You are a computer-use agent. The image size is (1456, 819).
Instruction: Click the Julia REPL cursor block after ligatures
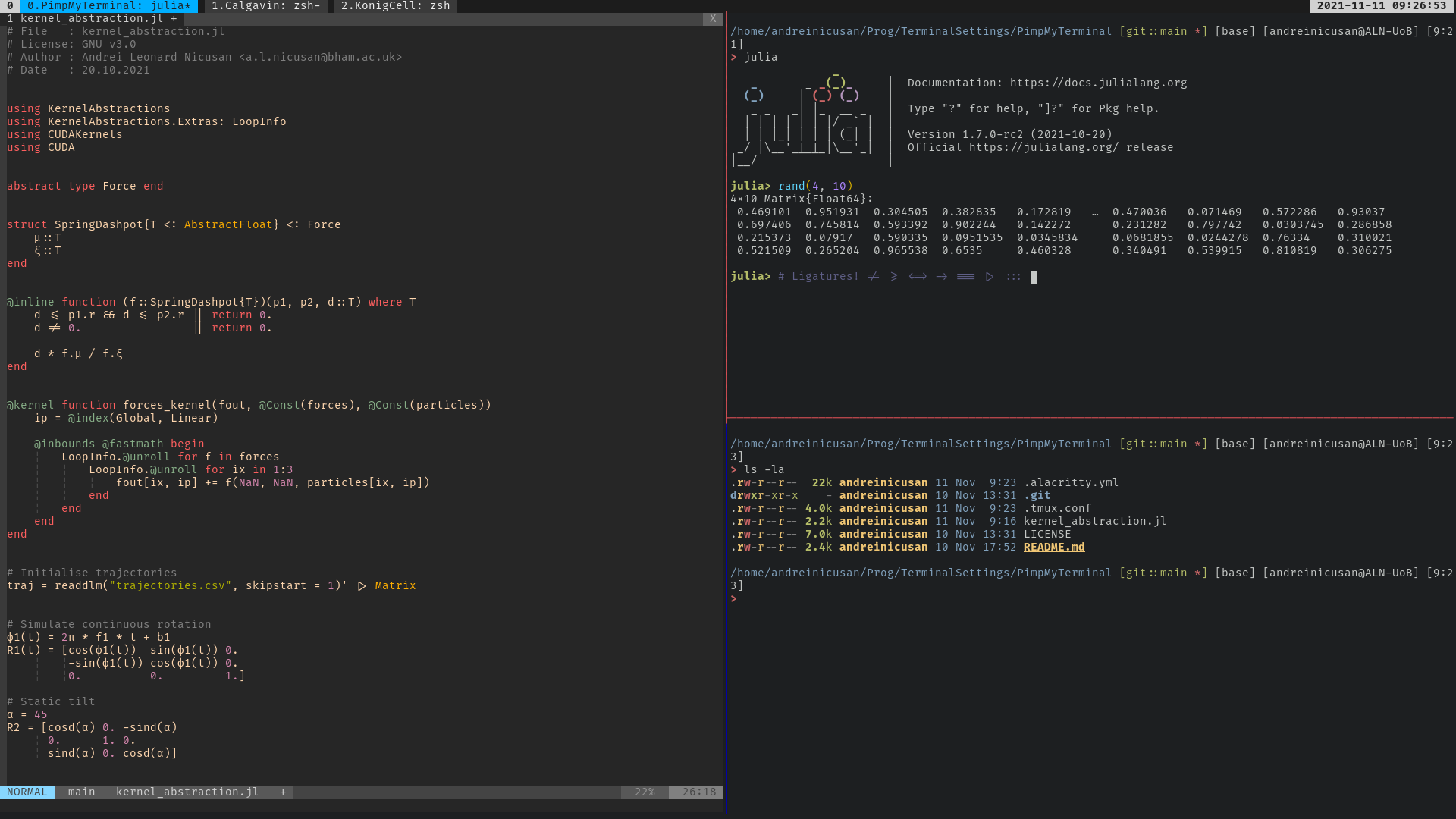1034,277
